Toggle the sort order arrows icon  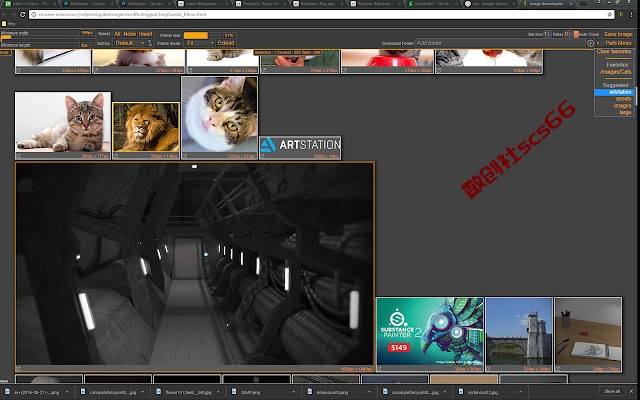150,43
